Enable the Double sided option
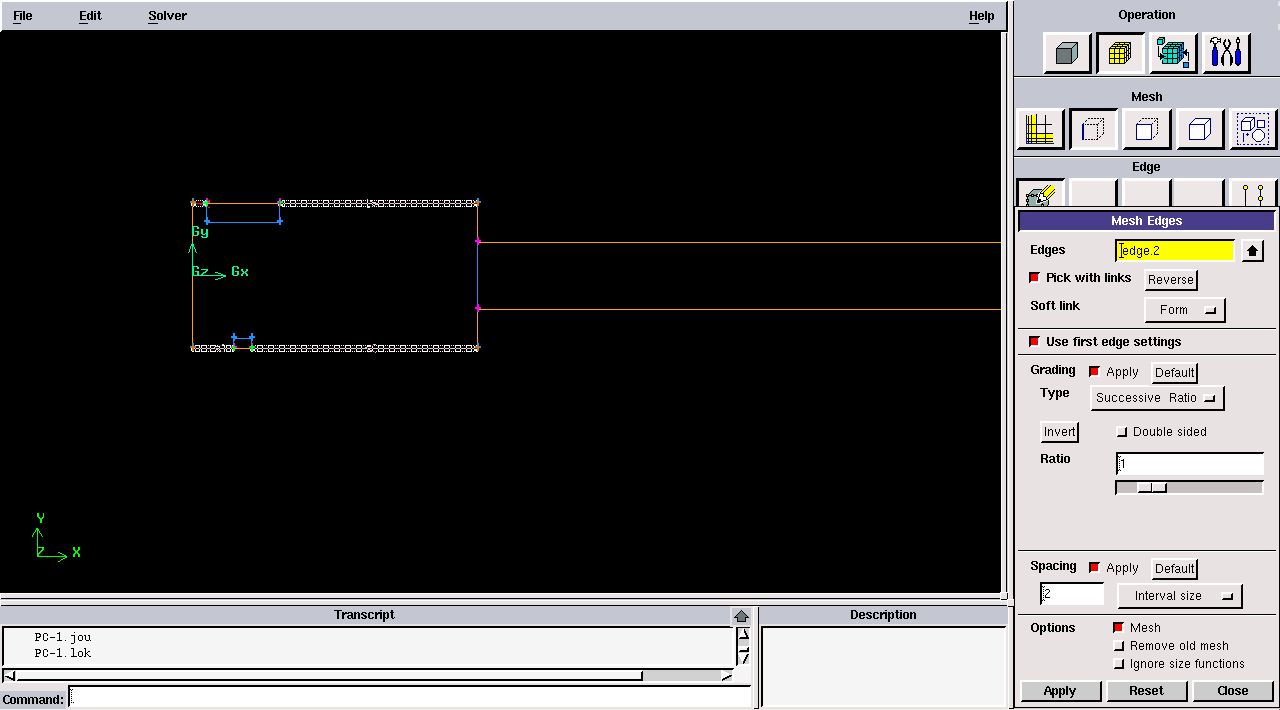The height and width of the screenshot is (710, 1280). pyautogui.click(x=1122, y=432)
